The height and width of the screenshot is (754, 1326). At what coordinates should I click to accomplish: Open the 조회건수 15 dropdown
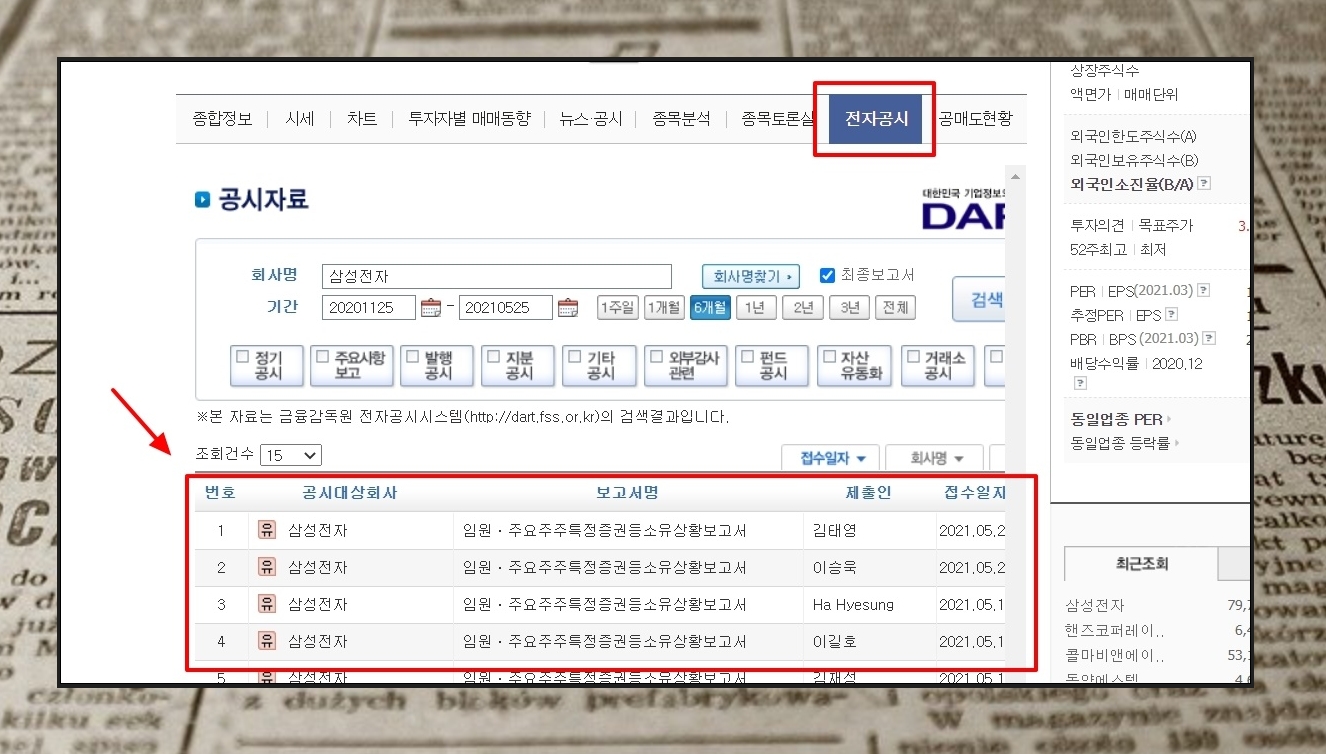point(291,455)
